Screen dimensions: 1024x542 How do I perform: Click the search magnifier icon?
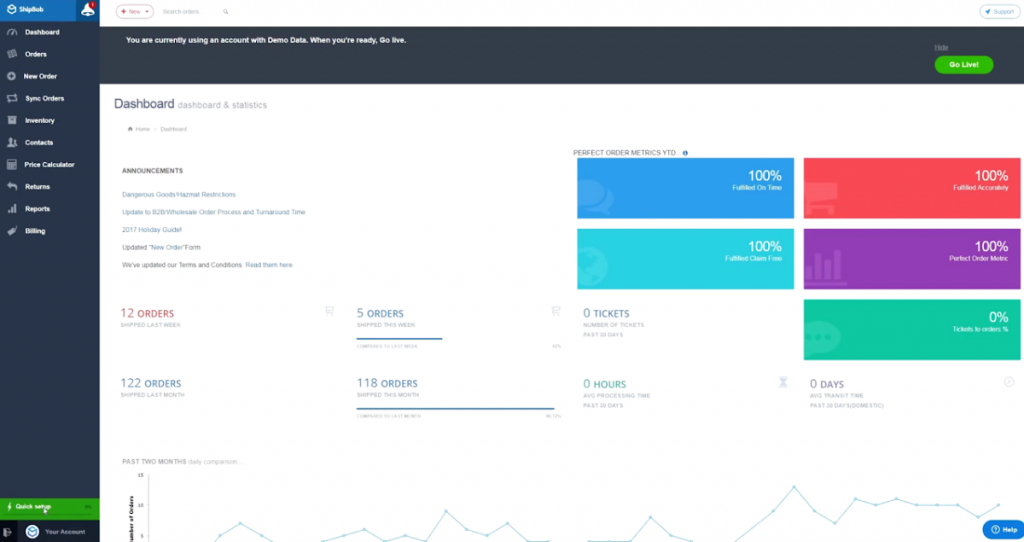coord(226,12)
